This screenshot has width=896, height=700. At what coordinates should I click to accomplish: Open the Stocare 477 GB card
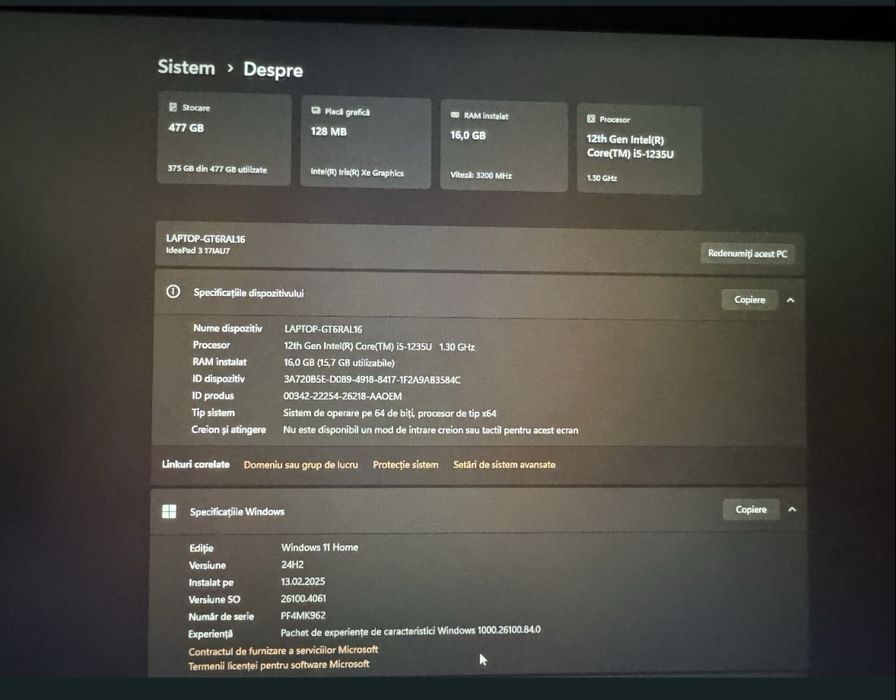[224, 139]
